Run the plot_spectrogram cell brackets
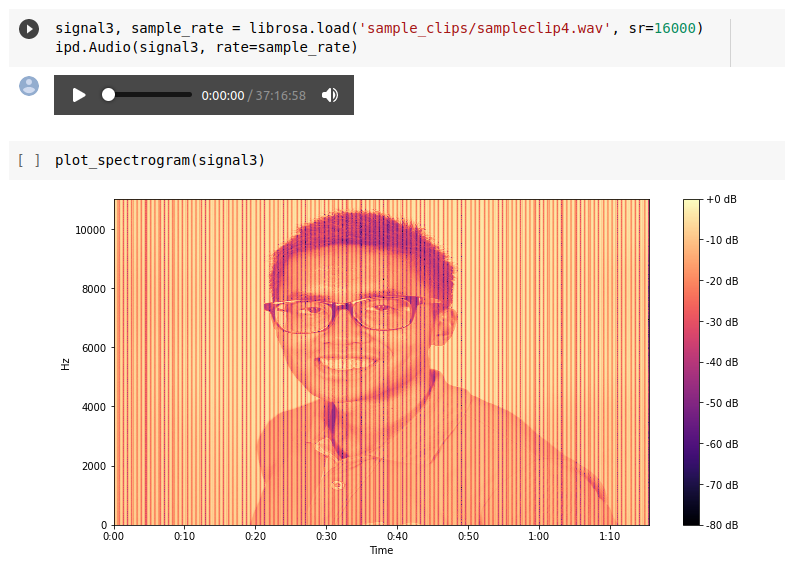This screenshot has width=785, height=573. [x=29, y=160]
